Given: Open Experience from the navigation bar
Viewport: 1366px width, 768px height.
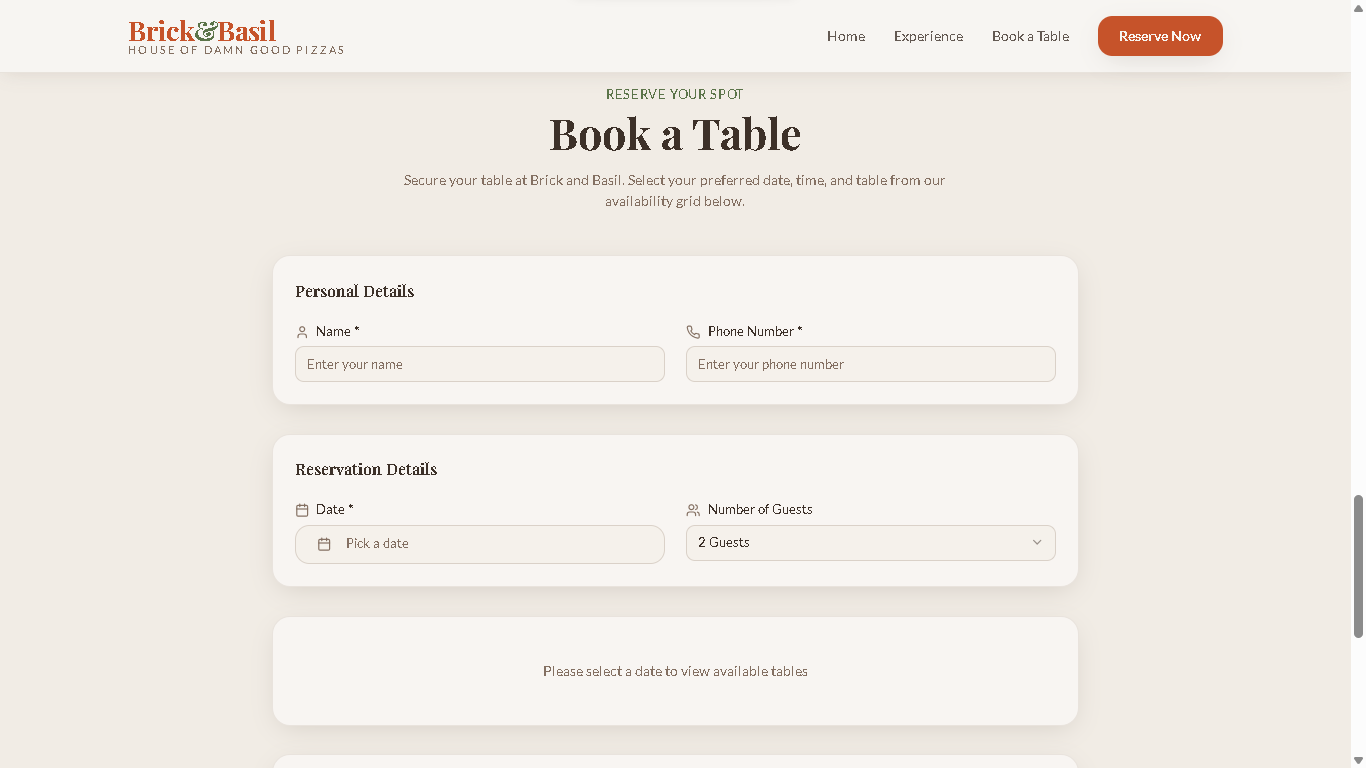Looking at the screenshot, I should click(928, 36).
